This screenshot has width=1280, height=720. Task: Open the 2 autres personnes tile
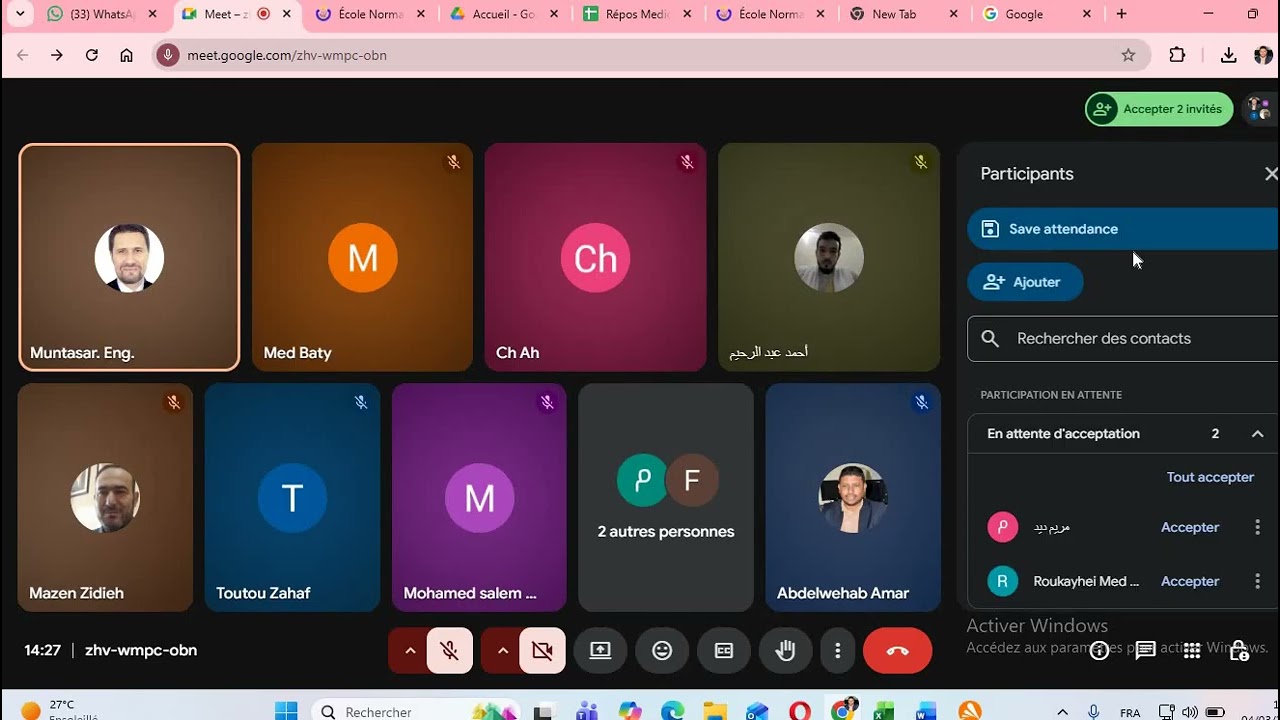(666, 497)
